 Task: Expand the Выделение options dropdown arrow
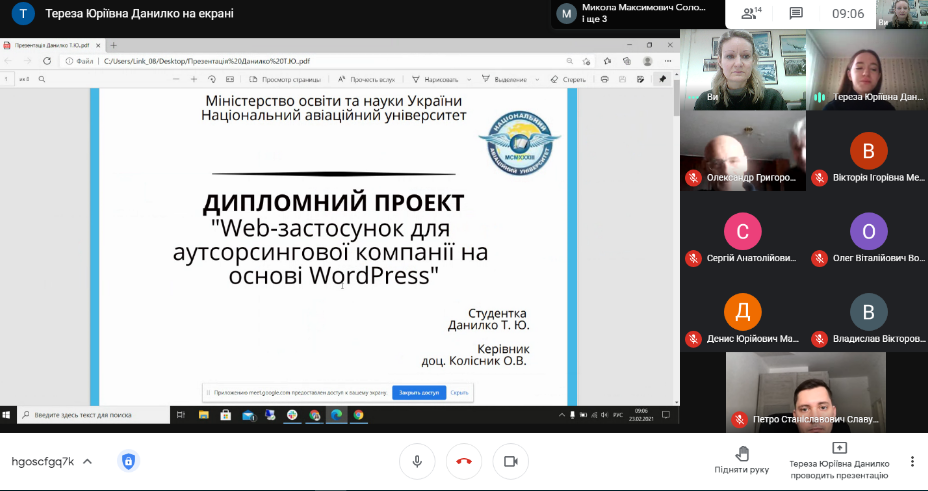(x=537, y=79)
